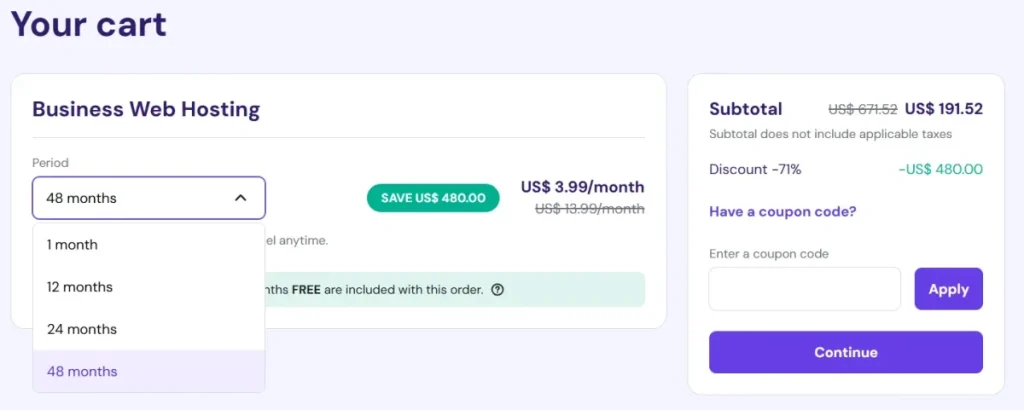Click the US$ 3.99/month price

(x=582, y=187)
